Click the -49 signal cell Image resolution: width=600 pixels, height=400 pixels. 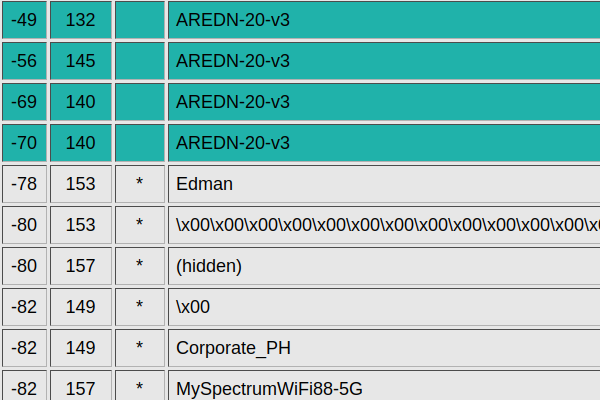(24, 20)
